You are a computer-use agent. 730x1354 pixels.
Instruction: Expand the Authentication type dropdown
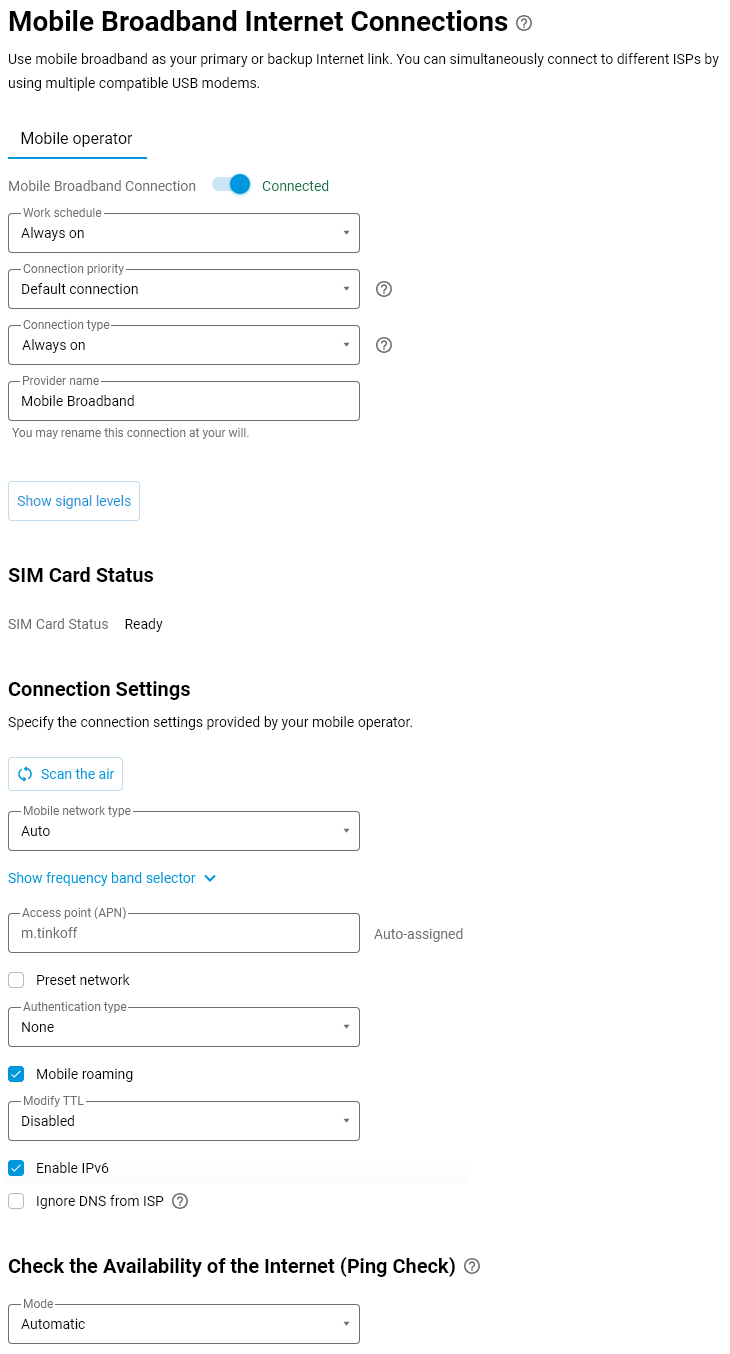pyautogui.click(x=184, y=1027)
